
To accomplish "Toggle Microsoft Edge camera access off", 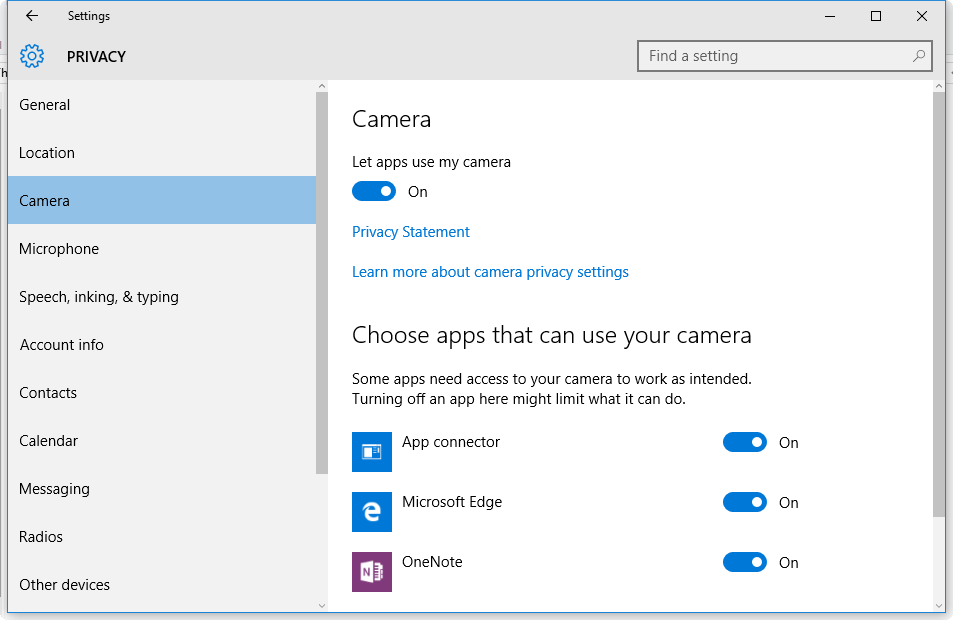I will coord(745,502).
